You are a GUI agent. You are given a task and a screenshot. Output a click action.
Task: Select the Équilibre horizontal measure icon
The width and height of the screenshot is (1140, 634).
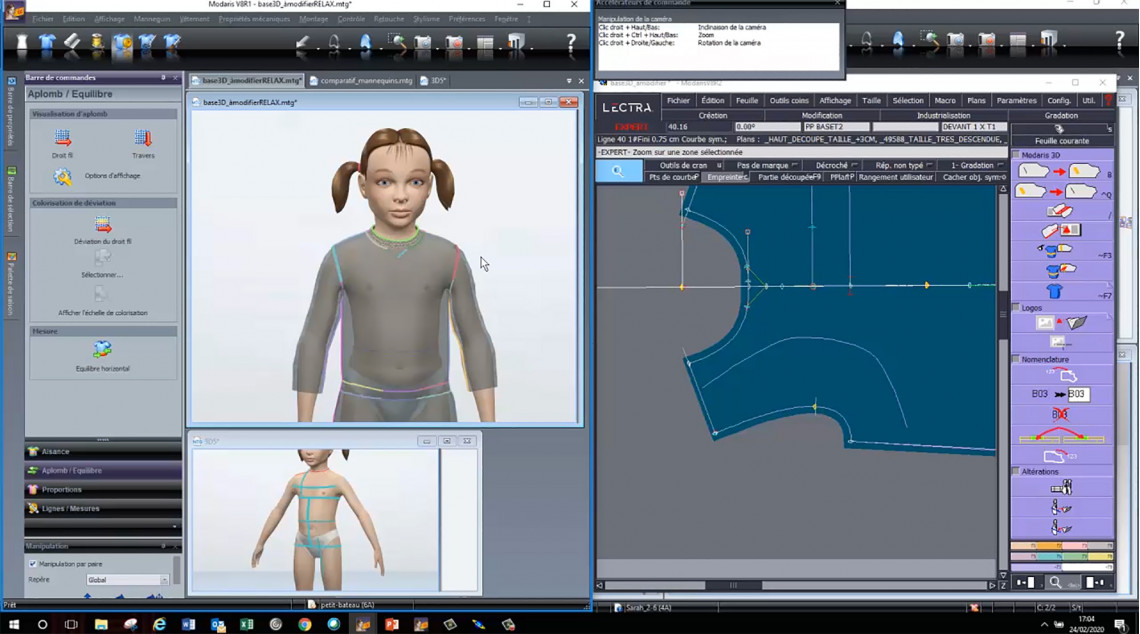102,350
